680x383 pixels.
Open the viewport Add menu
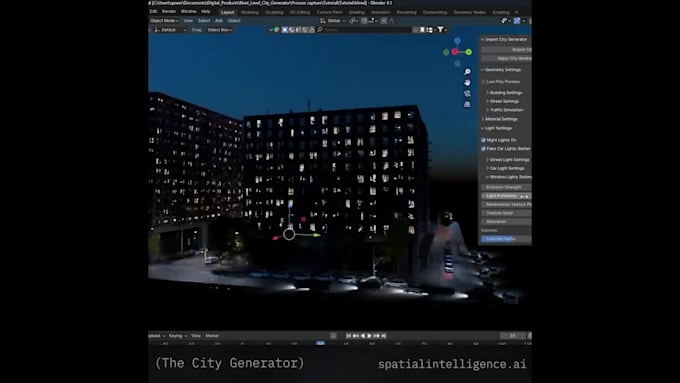(x=219, y=20)
